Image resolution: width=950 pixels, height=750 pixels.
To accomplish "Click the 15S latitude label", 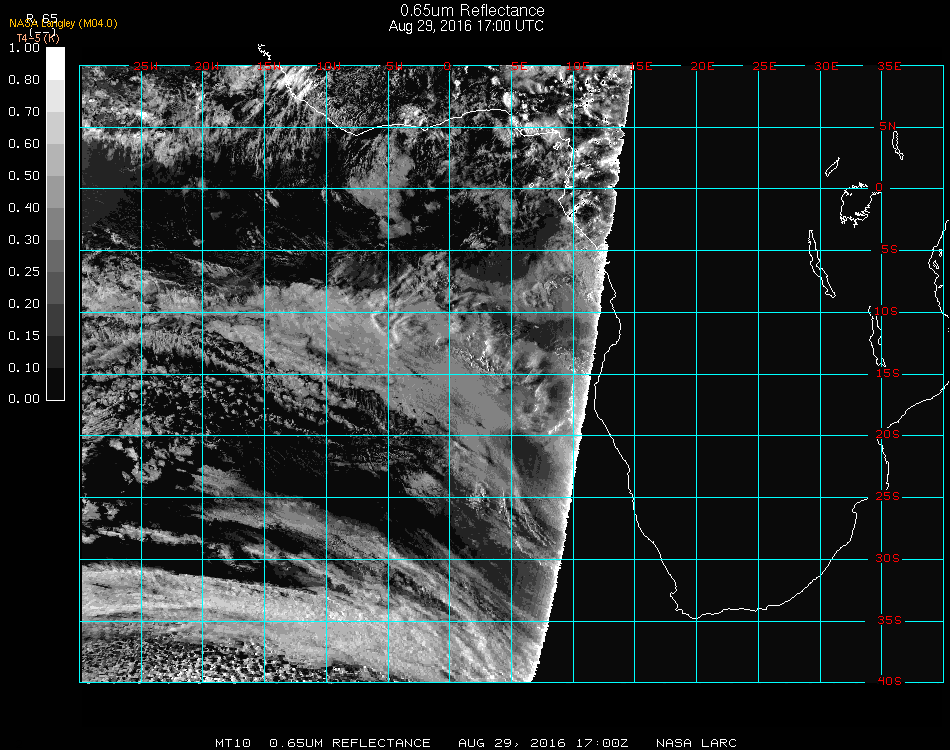I will [x=888, y=374].
